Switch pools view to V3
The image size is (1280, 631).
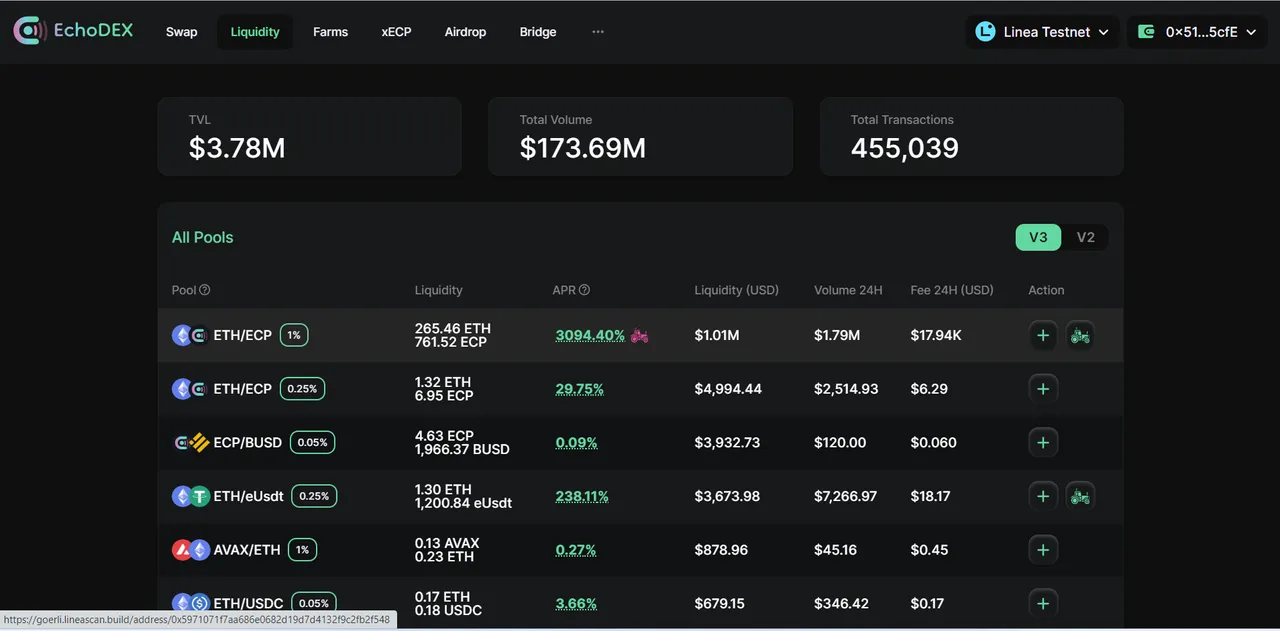click(1038, 237)
